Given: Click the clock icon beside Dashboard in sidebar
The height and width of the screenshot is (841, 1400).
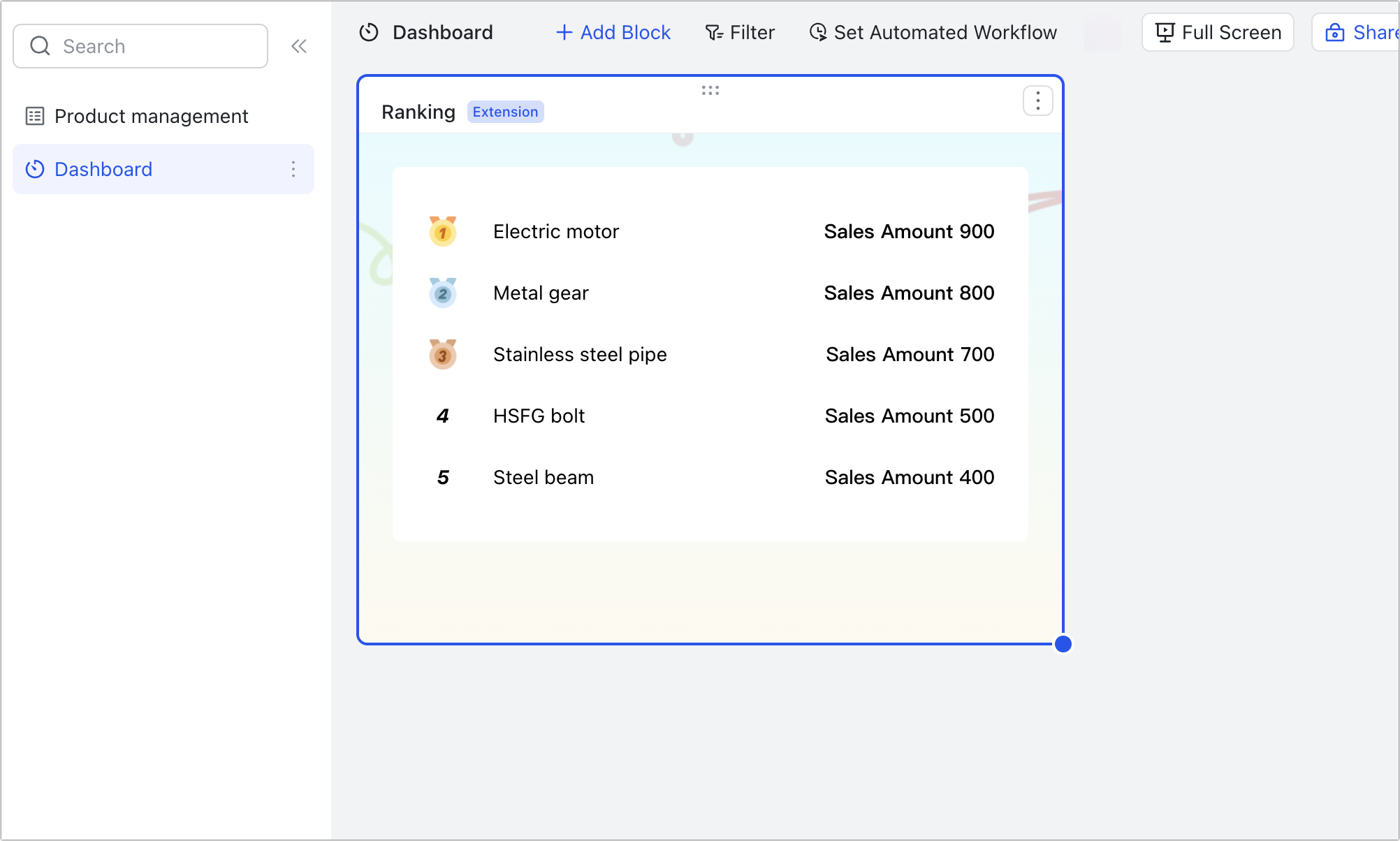Looking at the screenshot, I should tap(34, 169).
